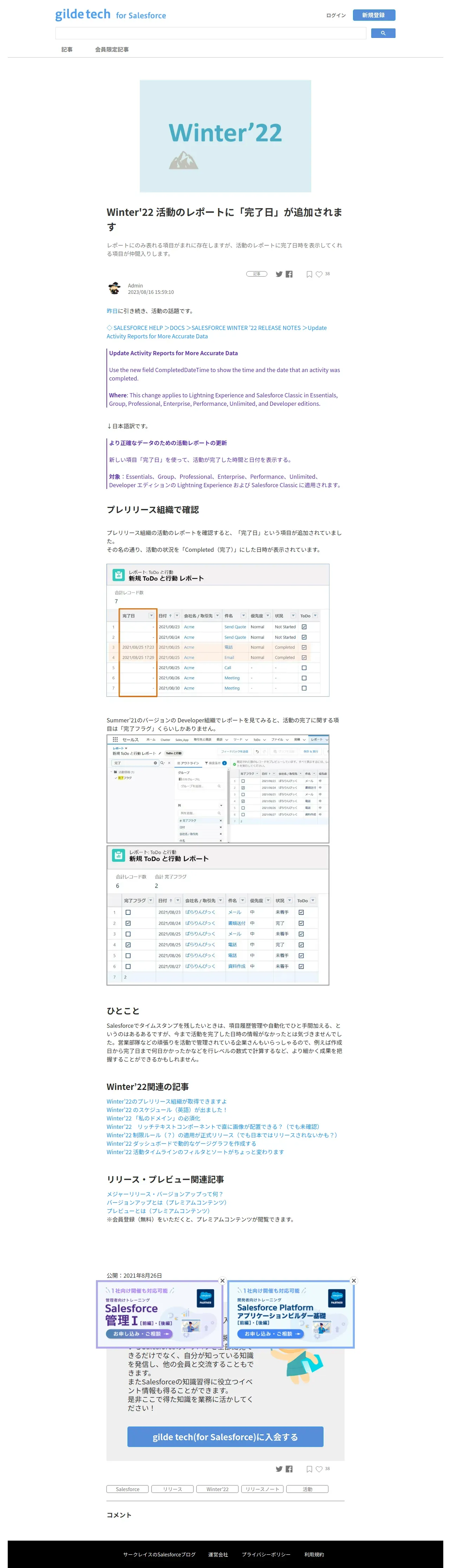Click アプリケーションビルダー基礎 お申し込み・ご相談 button
451x1568 pixels.
270,1334
